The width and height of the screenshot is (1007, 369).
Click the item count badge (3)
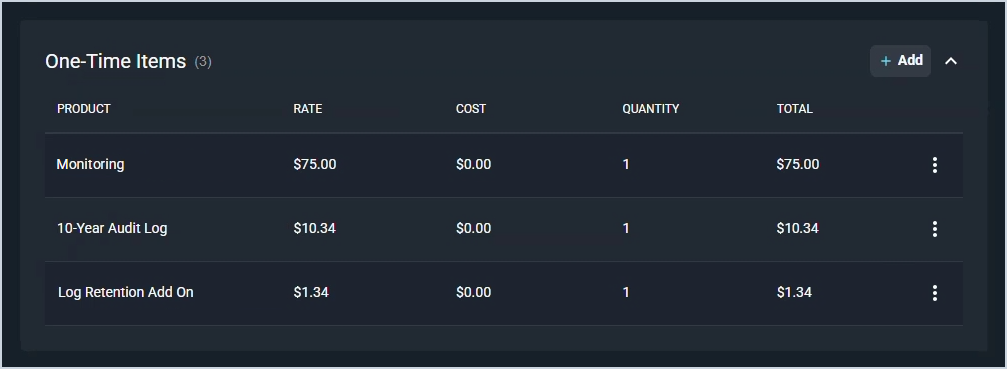[x=203, y=62]
